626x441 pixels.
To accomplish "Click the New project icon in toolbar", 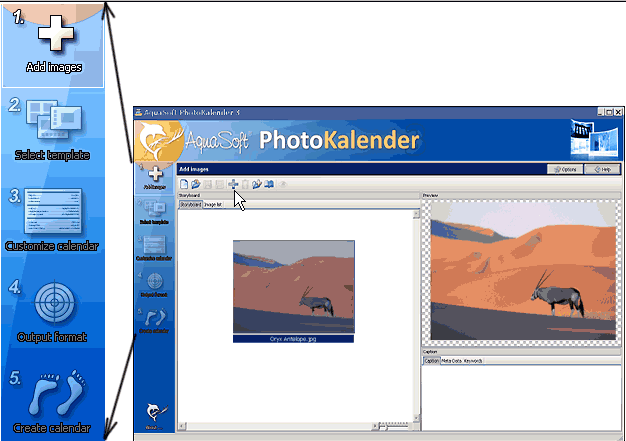I will click(184, 184).
